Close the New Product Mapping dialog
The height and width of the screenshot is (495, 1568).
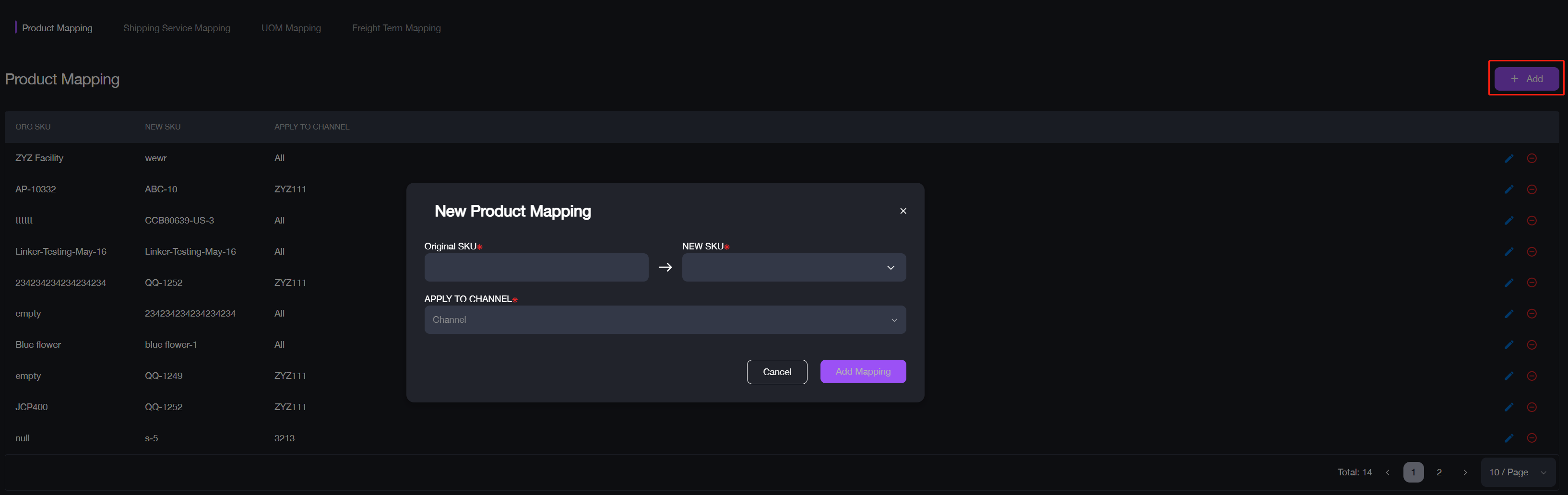pos(903,211)
